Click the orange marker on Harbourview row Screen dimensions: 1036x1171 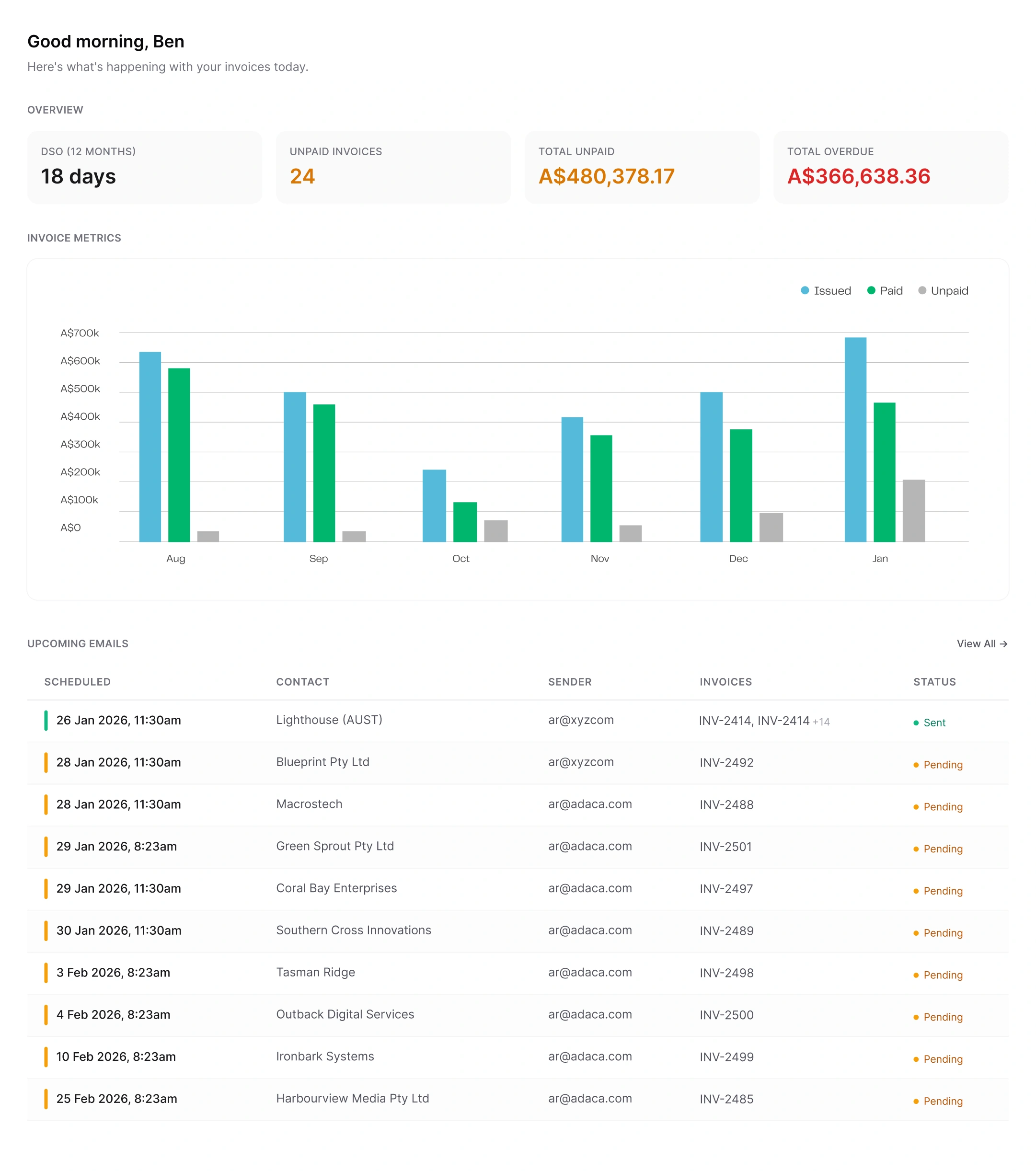(x=46, y=1099)
